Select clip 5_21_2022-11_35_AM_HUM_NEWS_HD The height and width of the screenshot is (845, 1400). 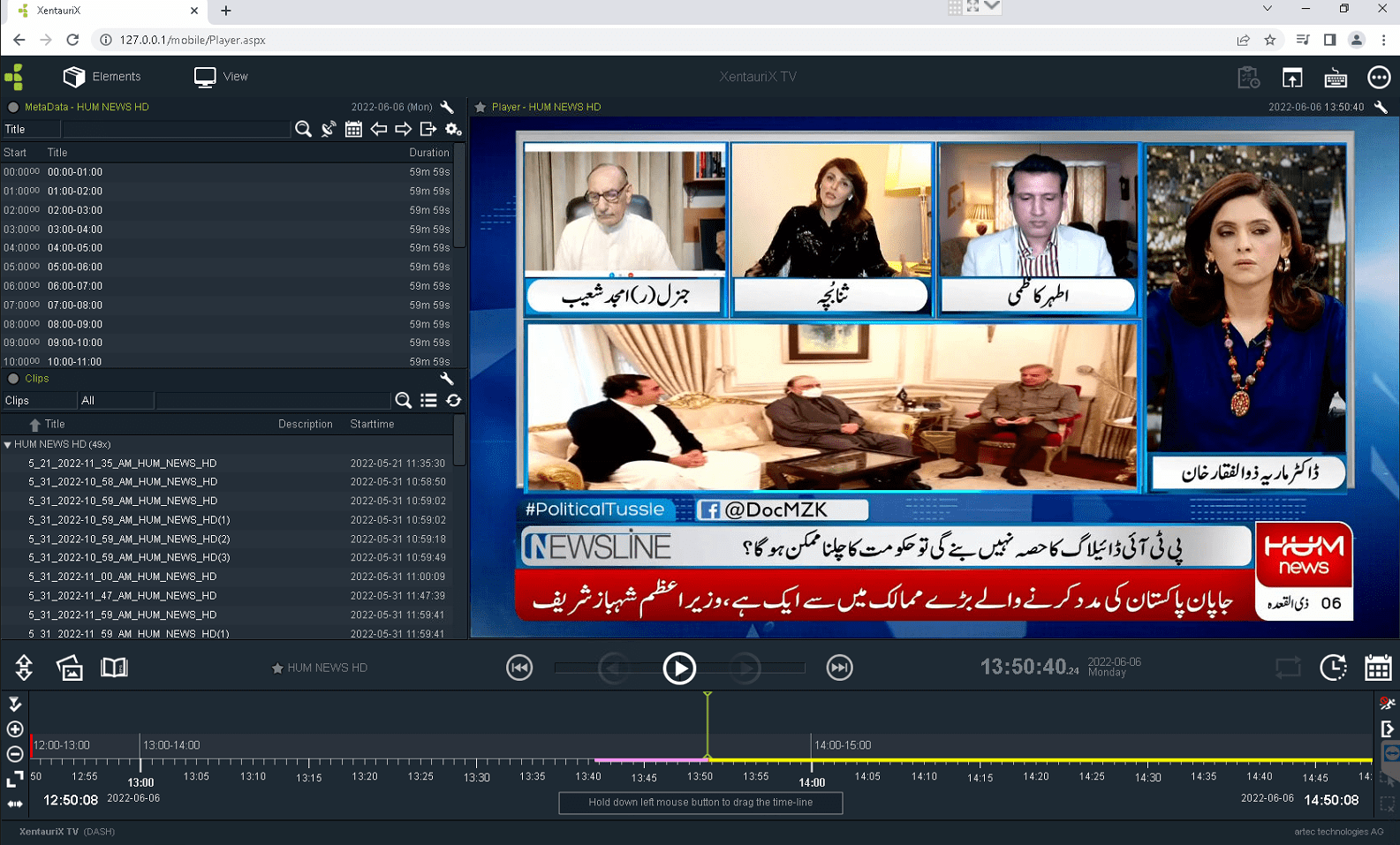pos(122,464)
